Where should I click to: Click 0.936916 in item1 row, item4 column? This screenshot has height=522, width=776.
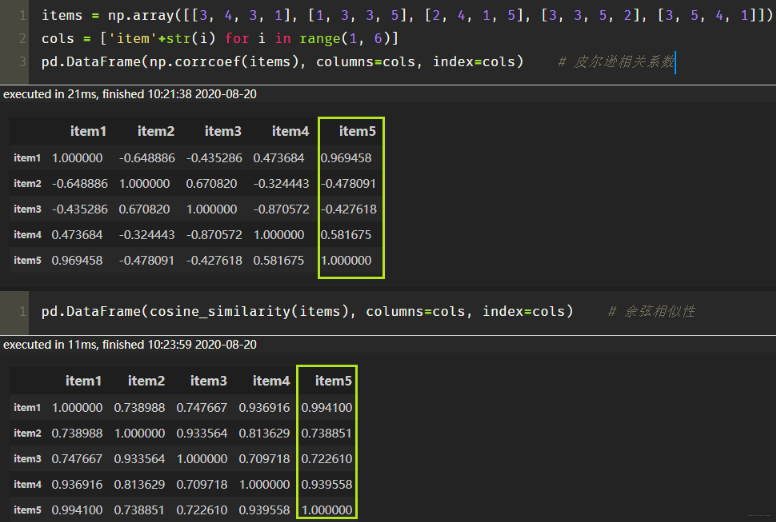tap(264, 407)
